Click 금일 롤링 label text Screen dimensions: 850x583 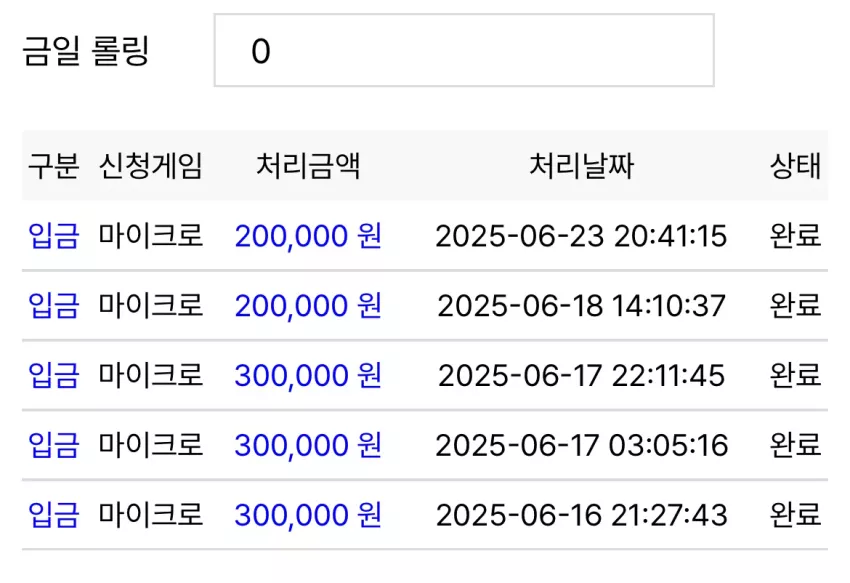click(x=86, y=51)
